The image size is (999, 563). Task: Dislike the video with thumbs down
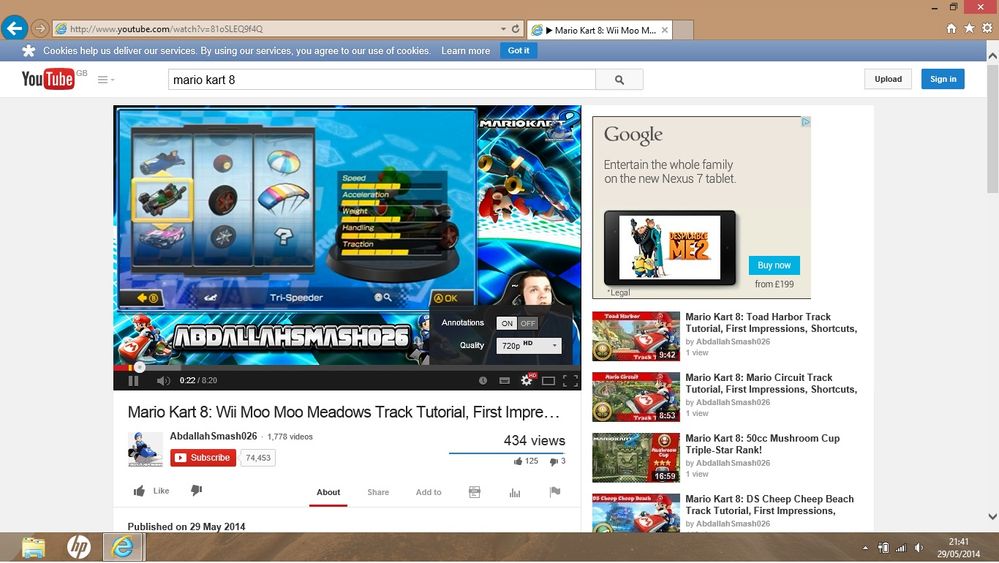(x=196, y=490)
